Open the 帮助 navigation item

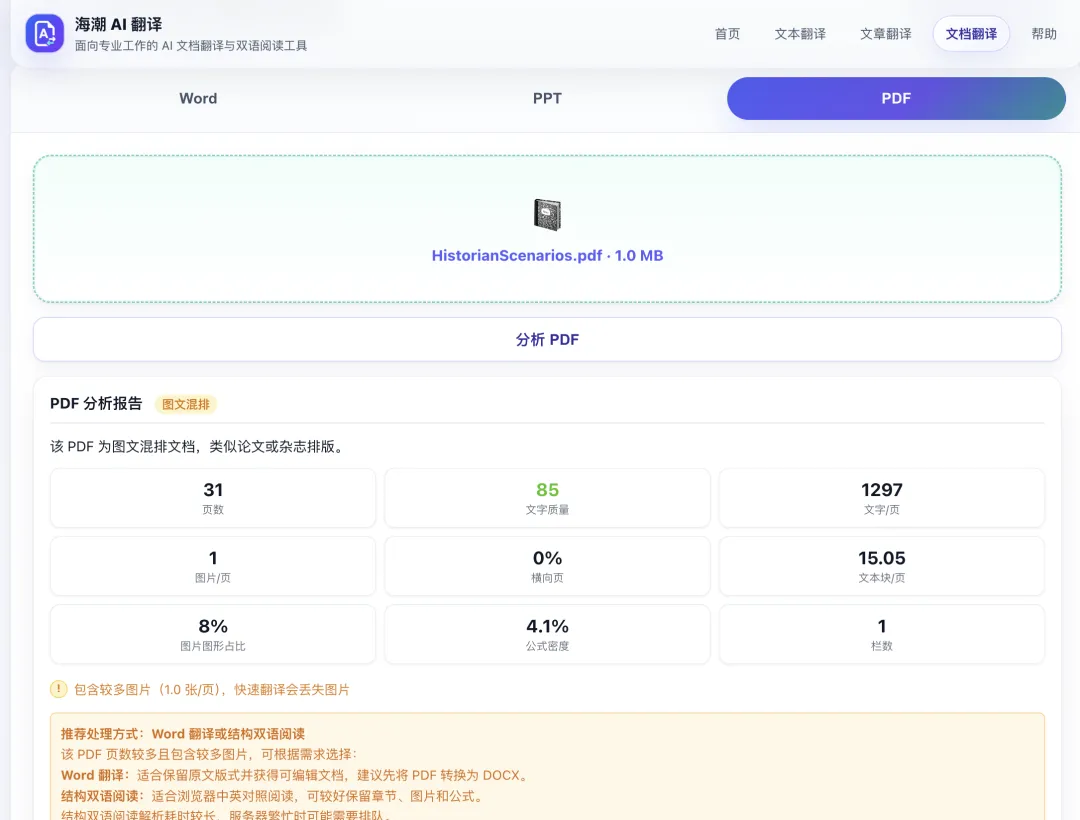pyautogui.click(x=1043, y=34)
